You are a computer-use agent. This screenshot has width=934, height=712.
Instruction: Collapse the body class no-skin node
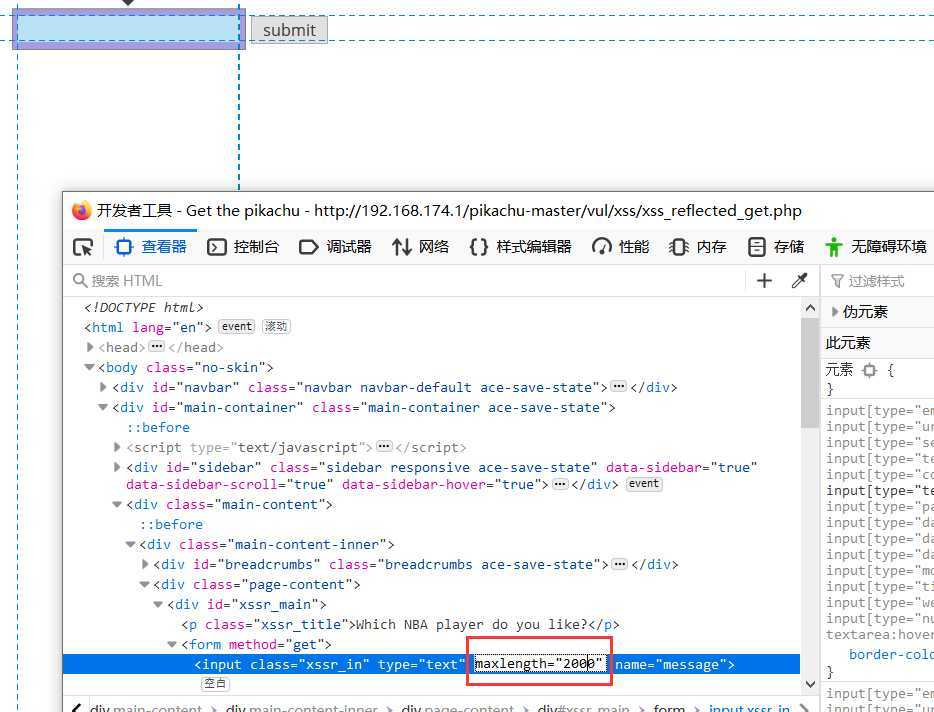point(90,367)
